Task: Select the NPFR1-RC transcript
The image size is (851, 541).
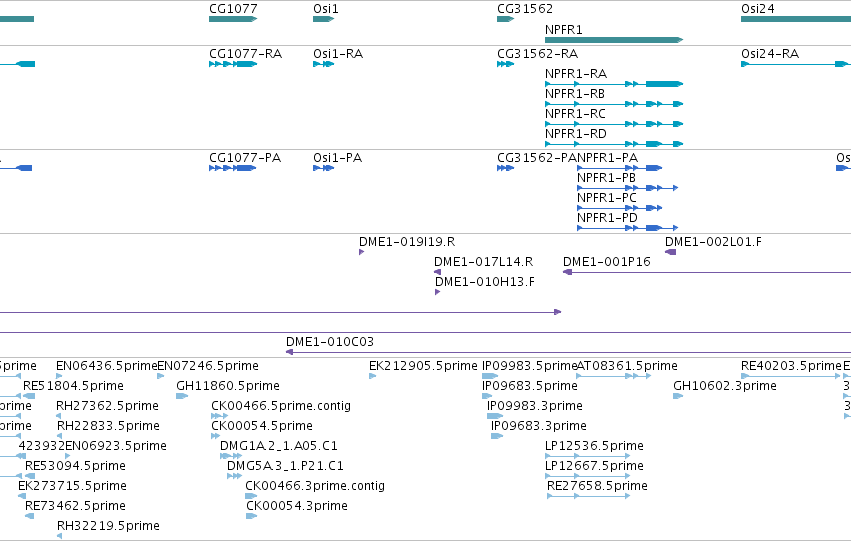Action: [x=614, y=124]
